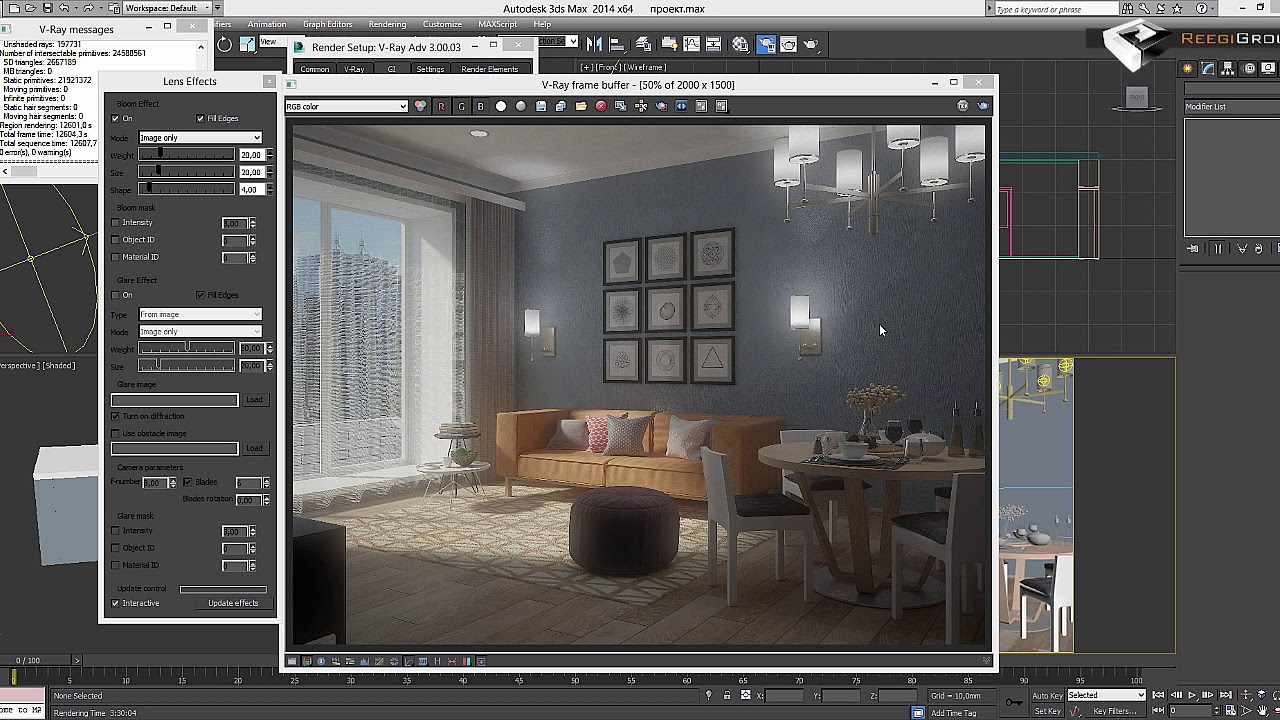Switch to RGB channels in frame buffer

coord(421,106)
